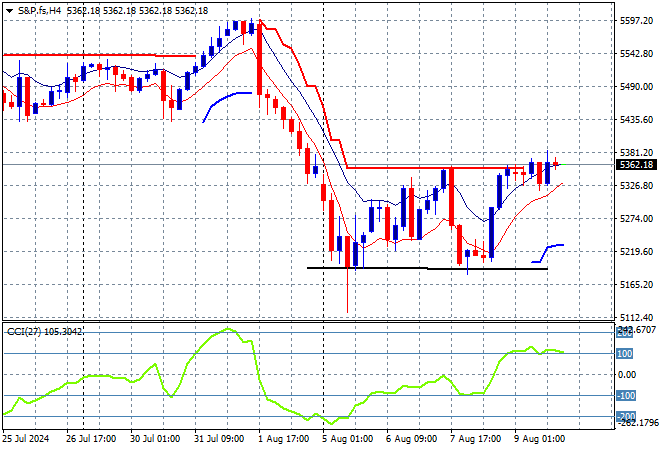The image size is (660, 450).
Task: Click the 1 Aug 17:00 time label
Action: tap(284, 439)
